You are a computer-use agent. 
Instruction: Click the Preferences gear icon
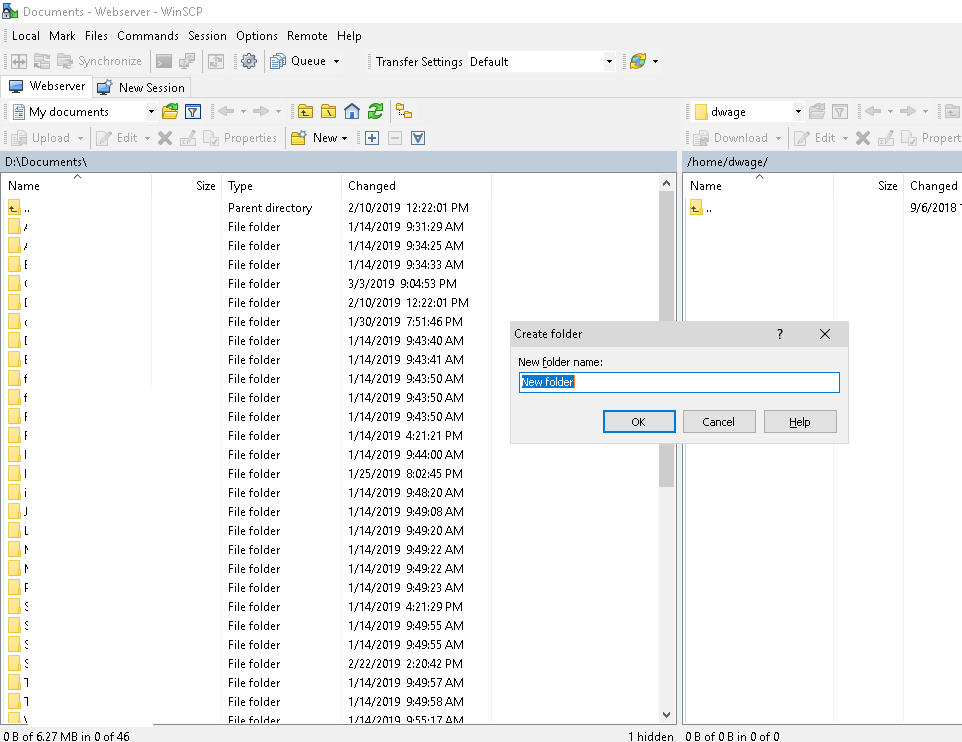click(249, 61)
